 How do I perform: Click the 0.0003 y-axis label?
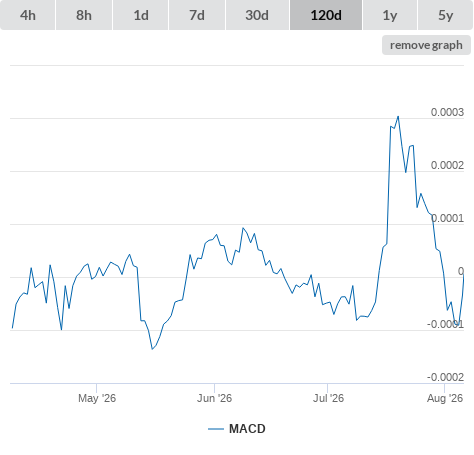tap(447, 112)
